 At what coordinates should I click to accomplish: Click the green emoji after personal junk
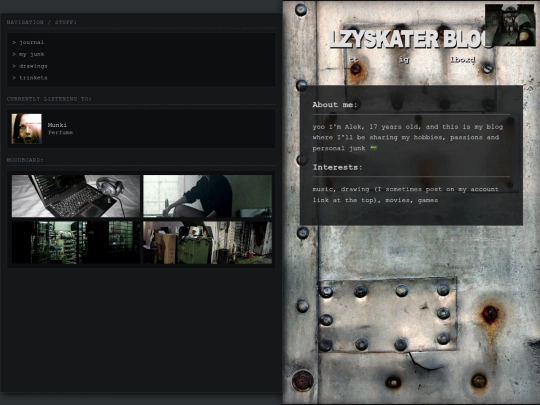pos(373,148)
